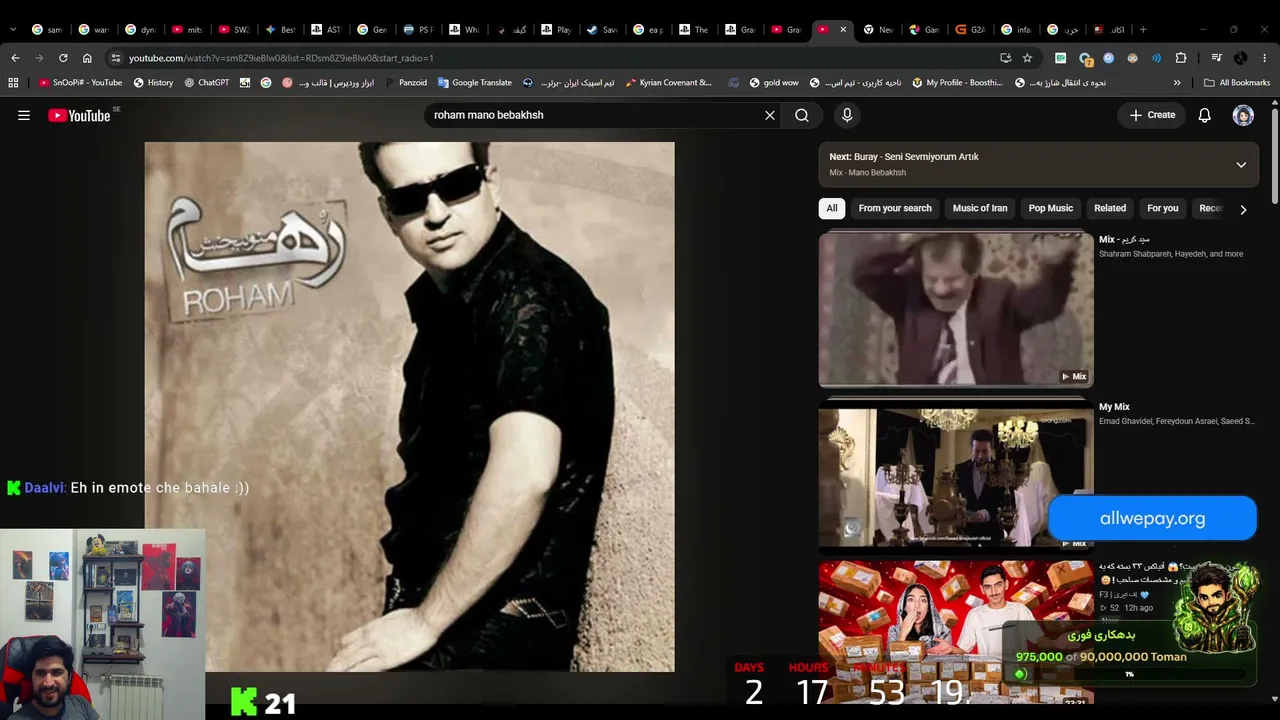Open the media controls icon in toolbar
This screenshot has height=720, width=1280.
[x=1216, y=58]
